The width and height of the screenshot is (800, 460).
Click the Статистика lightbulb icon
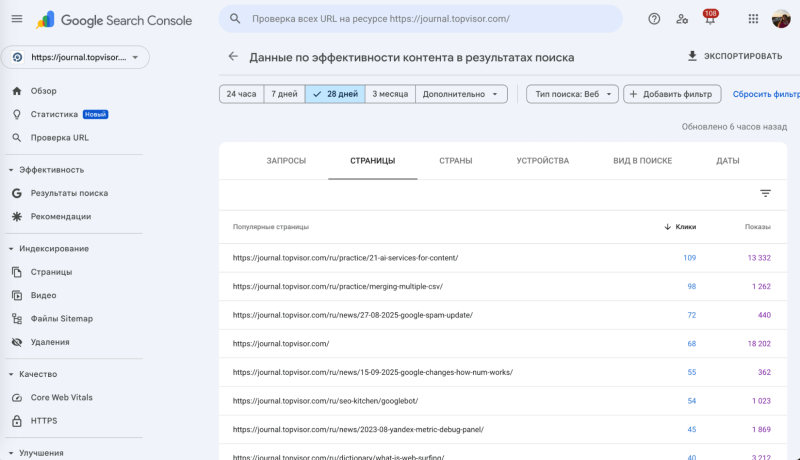(x=17, y=114)
